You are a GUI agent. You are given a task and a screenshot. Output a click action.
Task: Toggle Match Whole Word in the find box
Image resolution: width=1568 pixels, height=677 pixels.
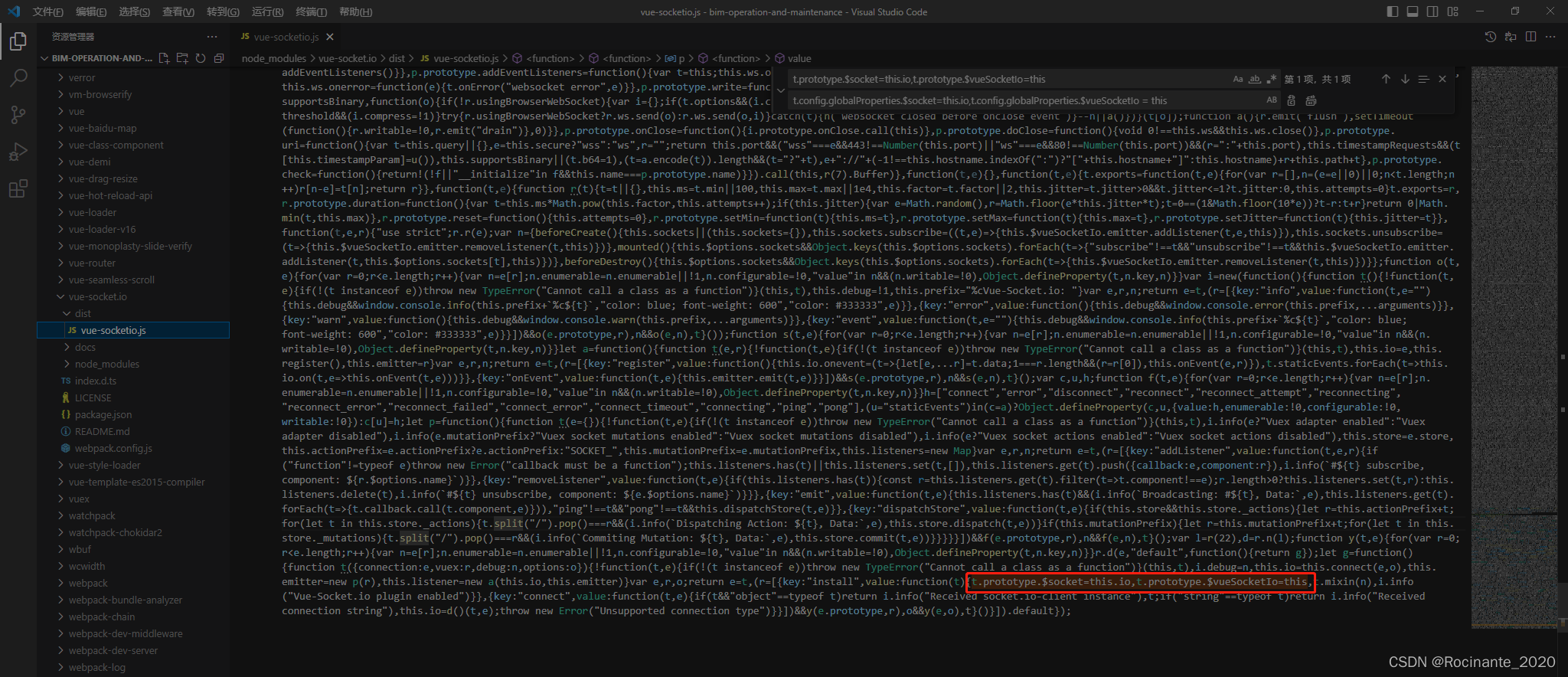pyautogui.click(x=1255, y=79)
